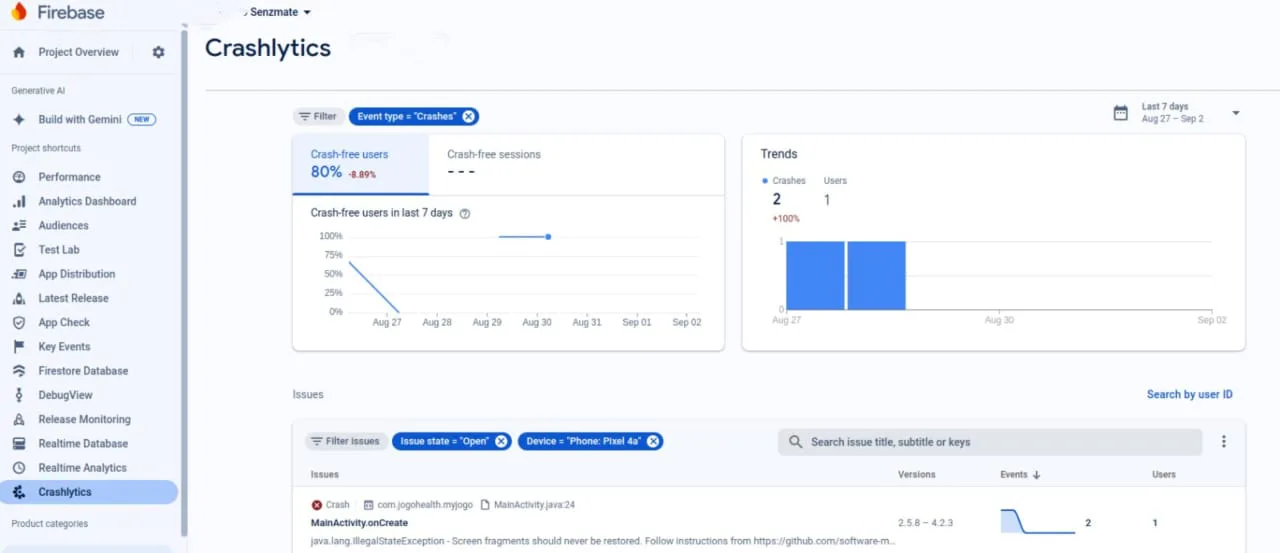
Task: Click the Versions column header
Action: tap(916, 475)
